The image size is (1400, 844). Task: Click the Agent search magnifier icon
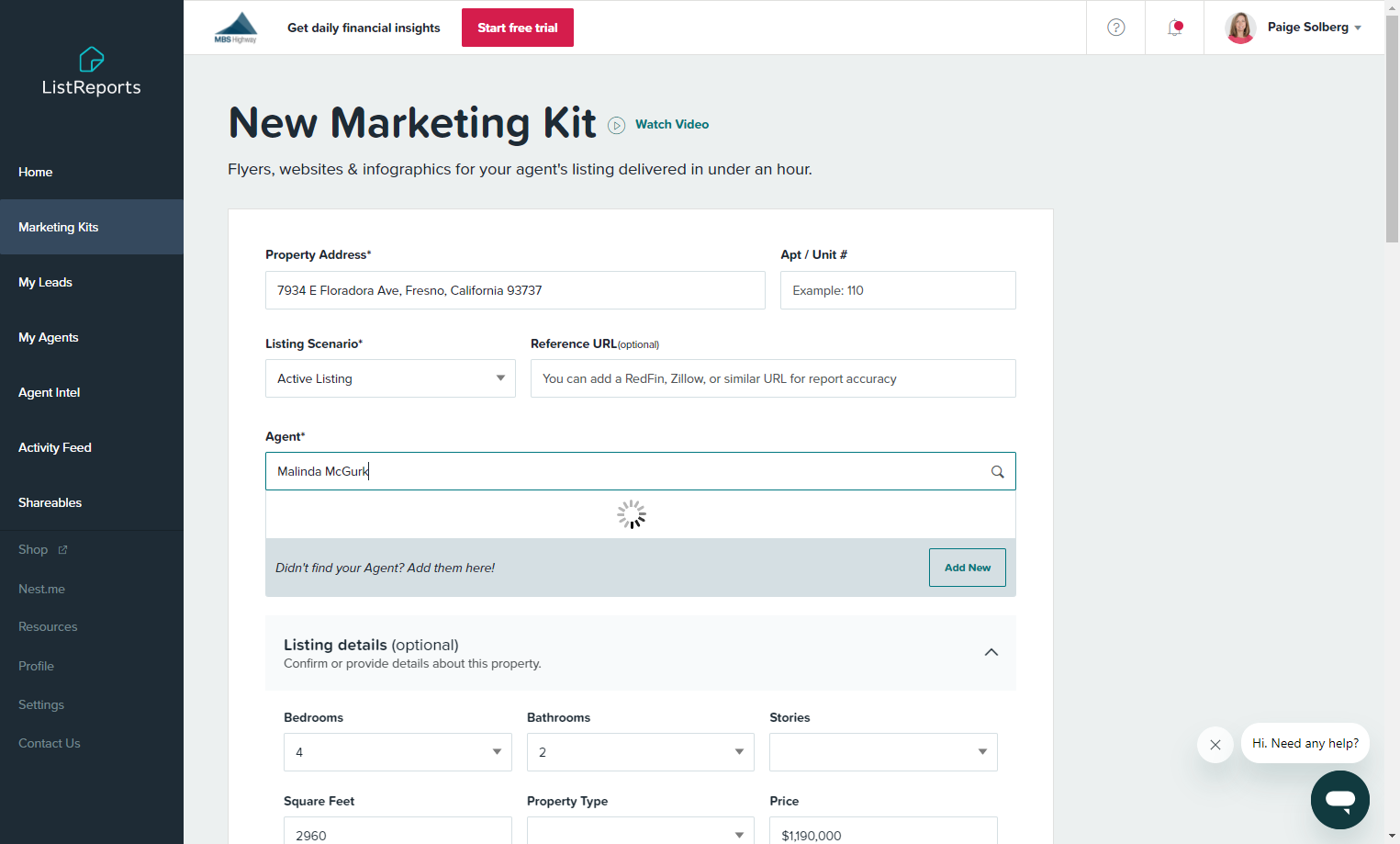pyautogui.click(x=997, y=472)
